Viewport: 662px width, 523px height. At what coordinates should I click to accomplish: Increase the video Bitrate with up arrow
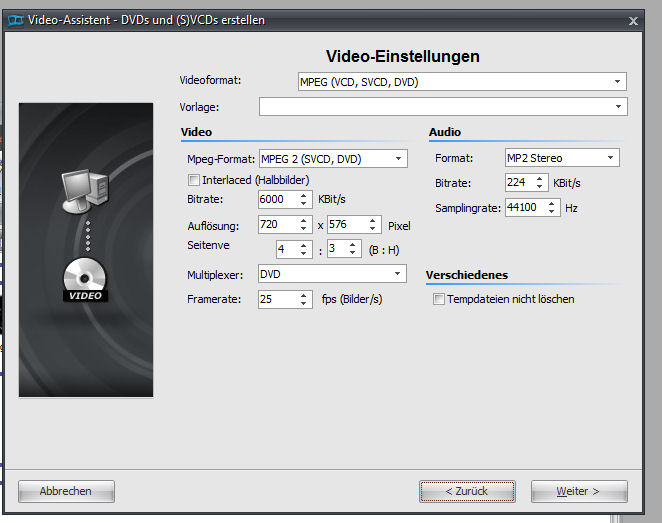click(305, 196)
